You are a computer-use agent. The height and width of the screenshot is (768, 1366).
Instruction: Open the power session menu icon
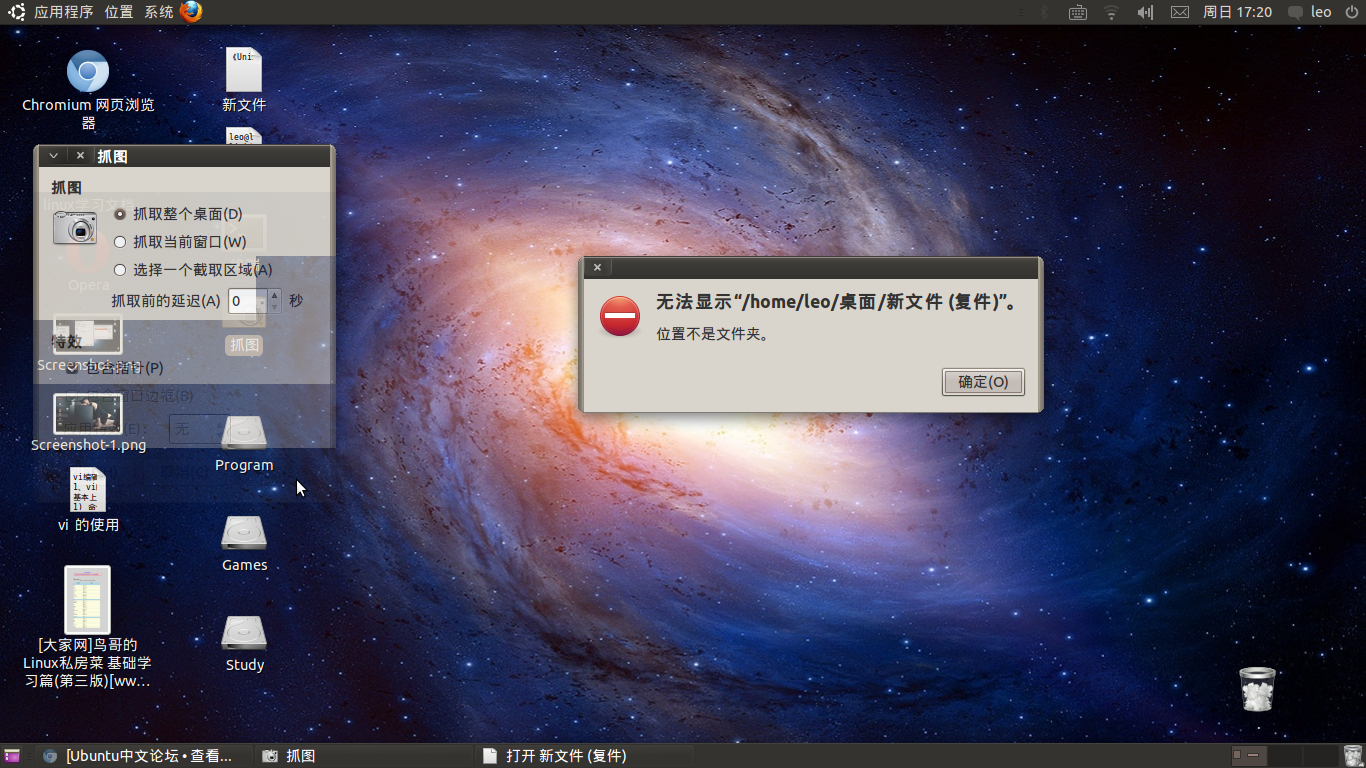[x=1351, y=12]
